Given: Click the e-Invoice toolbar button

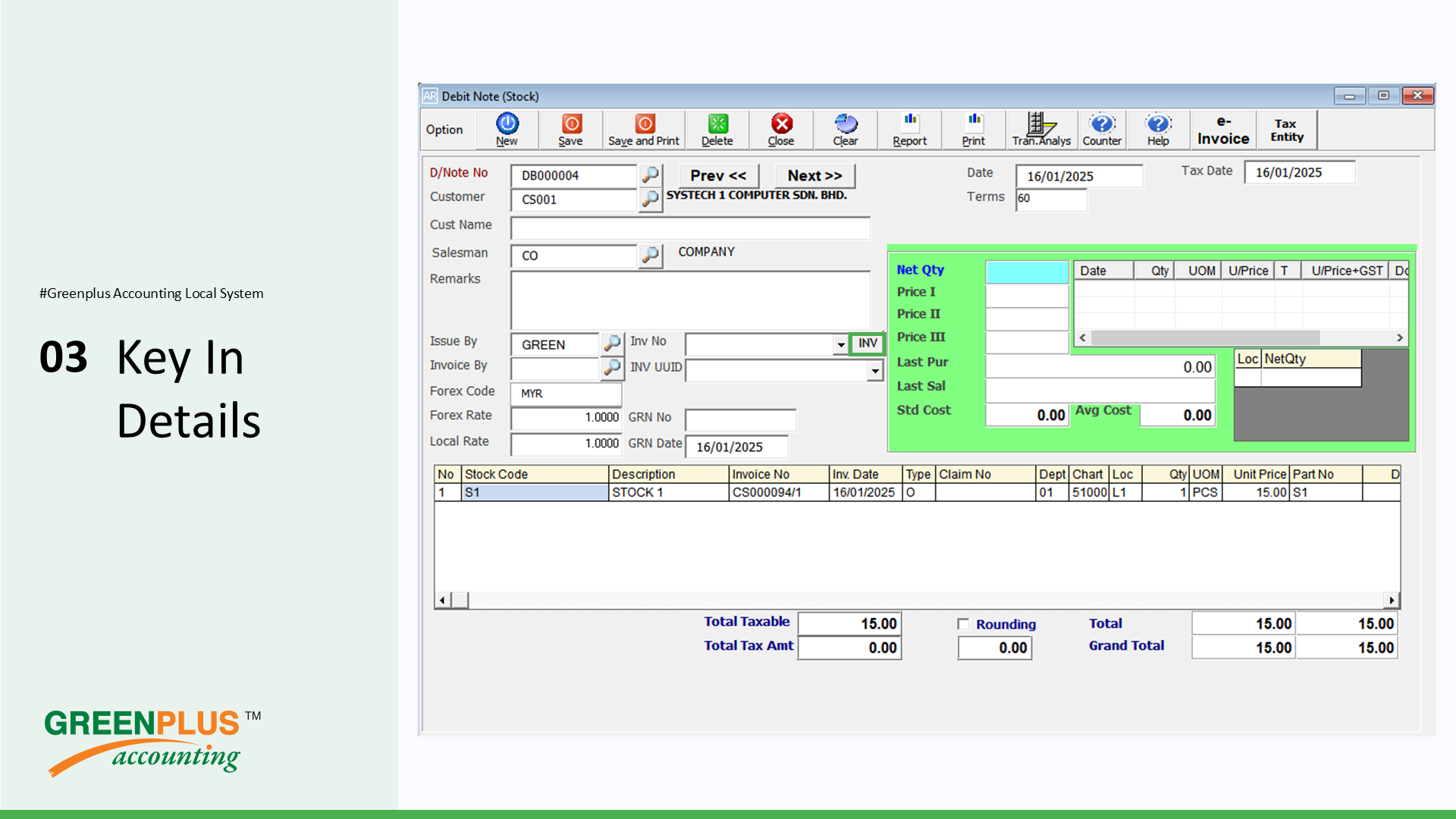Looking at the screenshot, I should pos(1223,130).
